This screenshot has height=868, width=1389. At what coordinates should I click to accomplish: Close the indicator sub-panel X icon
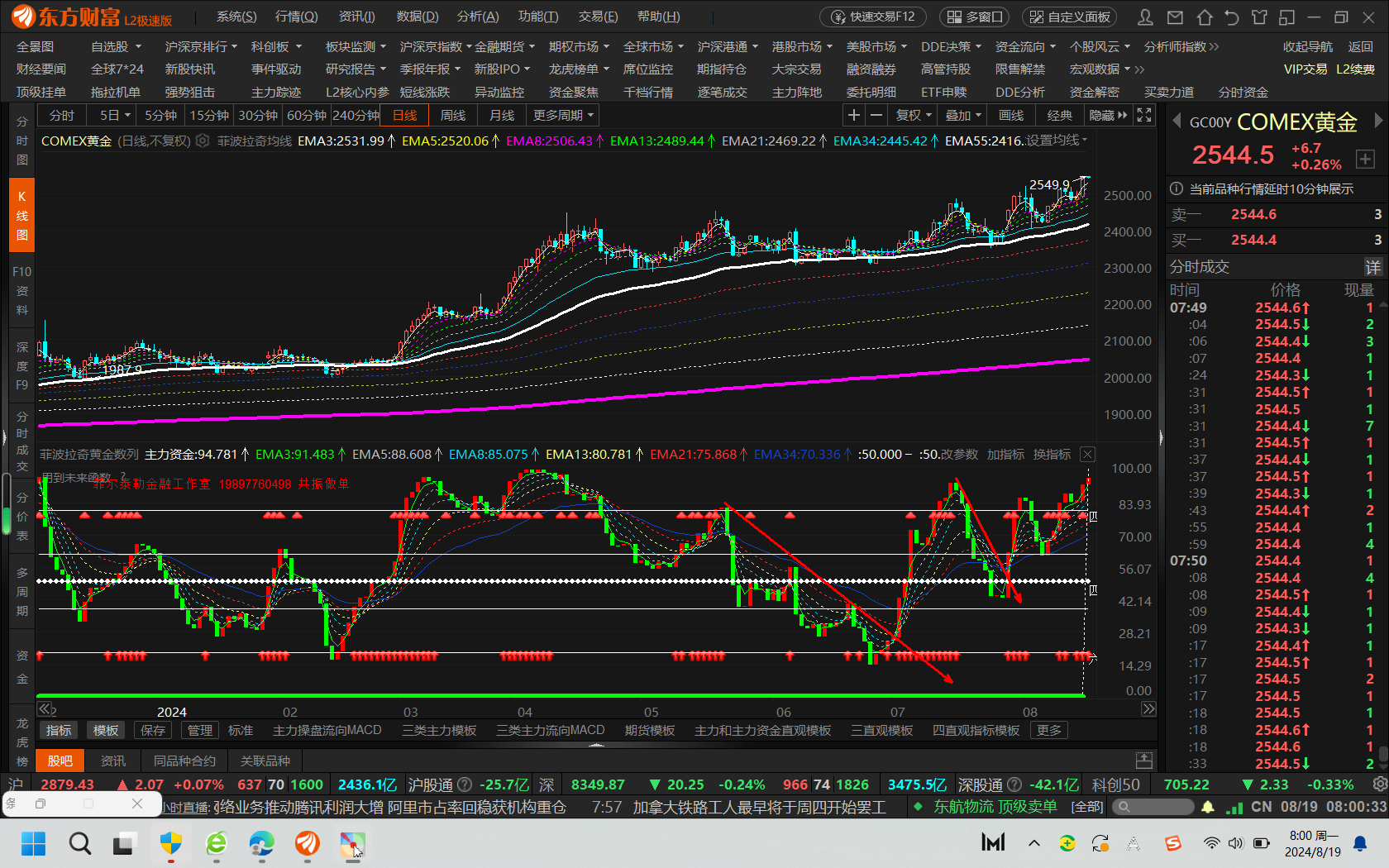(1088, 454)
